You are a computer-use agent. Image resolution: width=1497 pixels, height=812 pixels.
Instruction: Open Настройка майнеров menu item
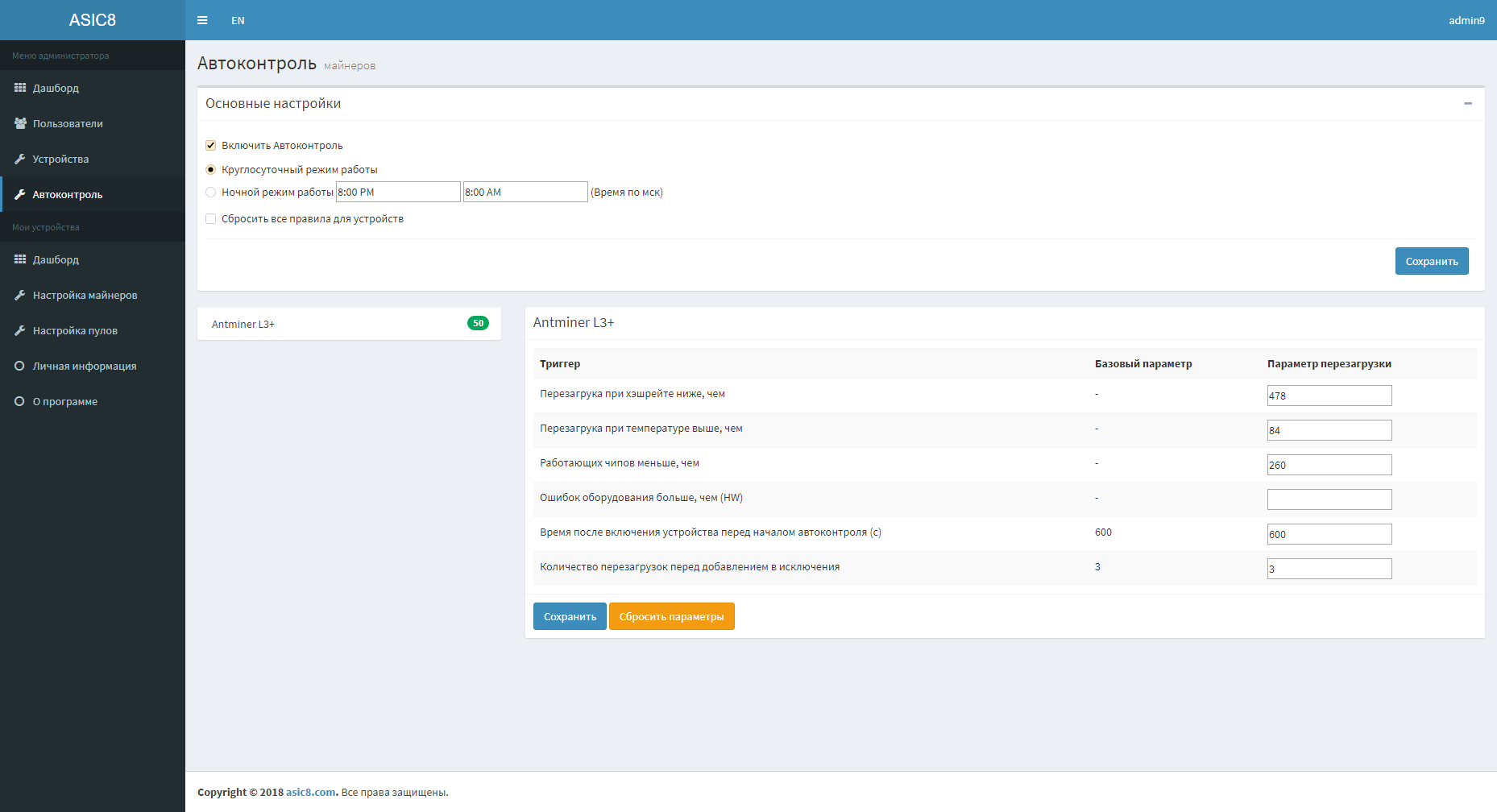coord(93,295)
